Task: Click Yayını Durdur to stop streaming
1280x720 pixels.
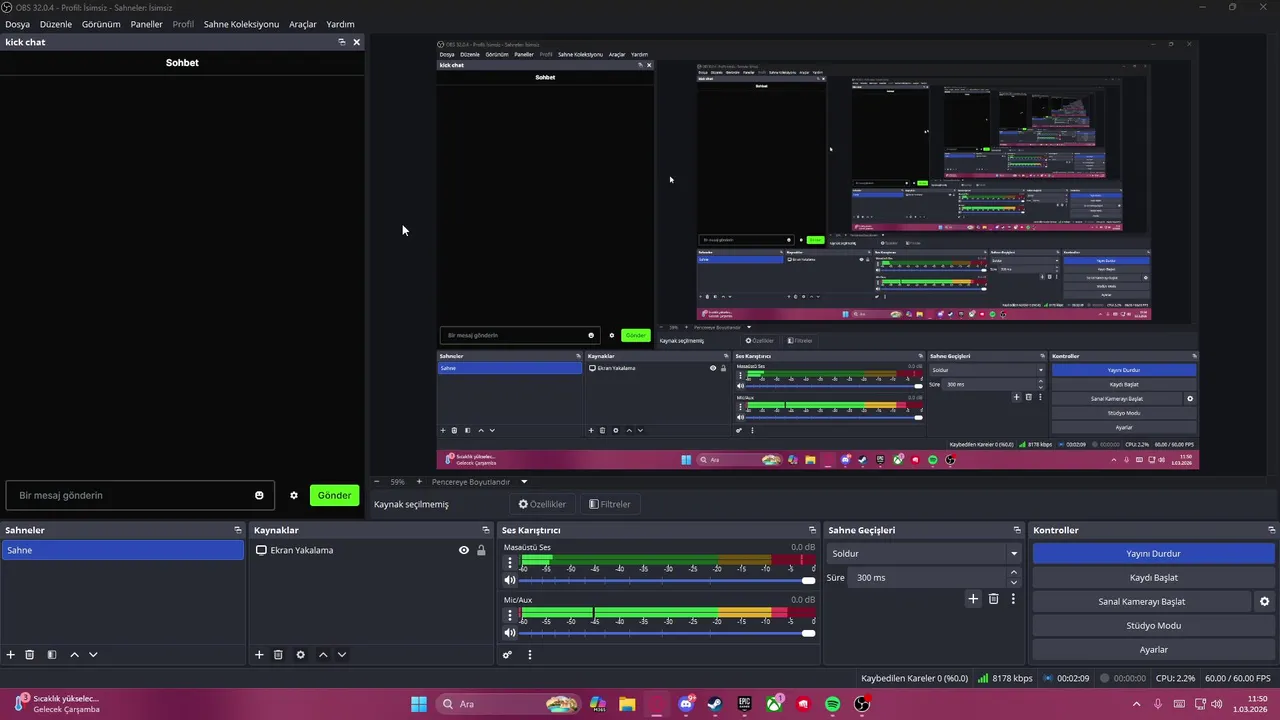Action: tap(1153, 553)
